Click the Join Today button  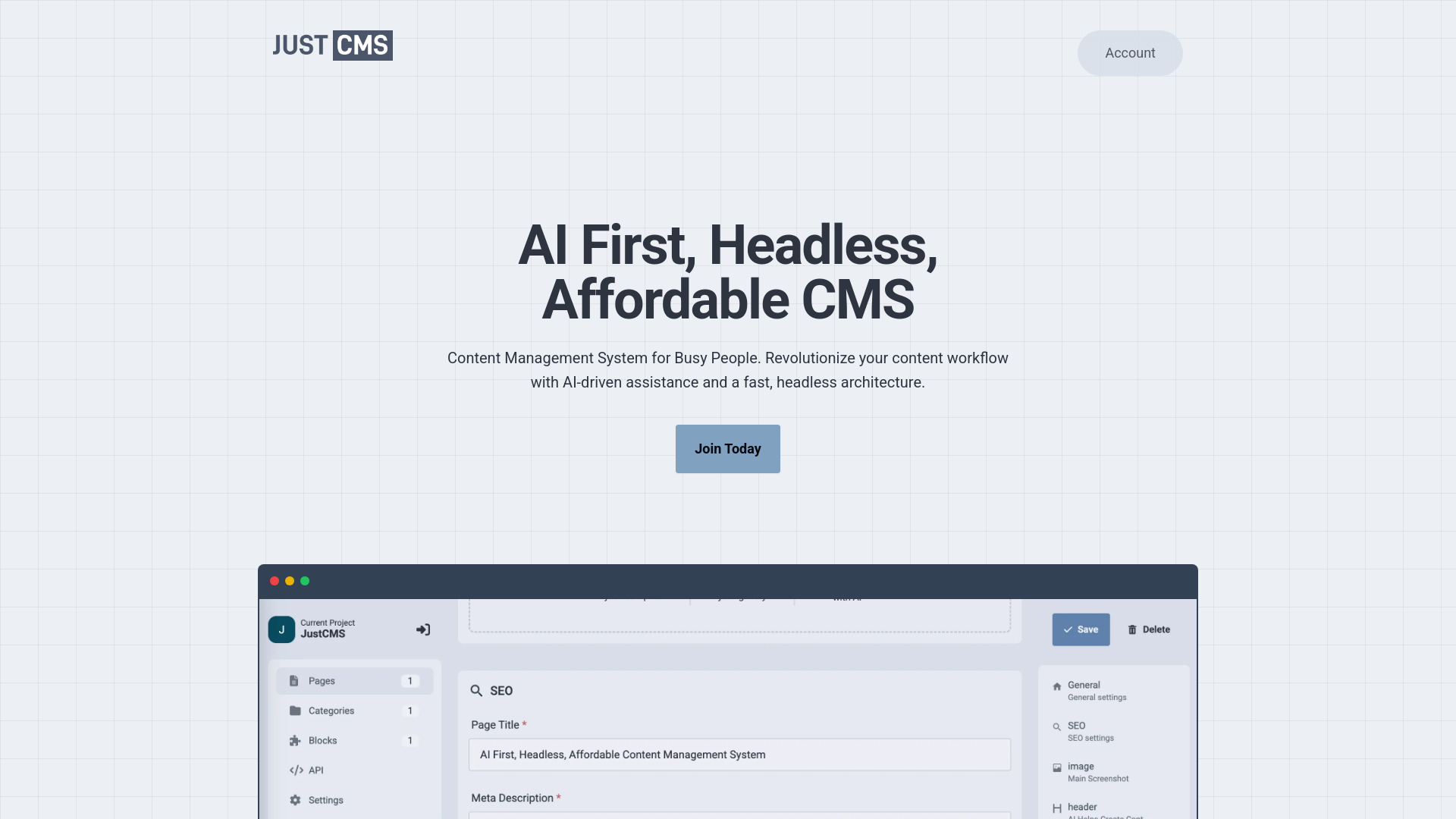[x=728, y=448]
